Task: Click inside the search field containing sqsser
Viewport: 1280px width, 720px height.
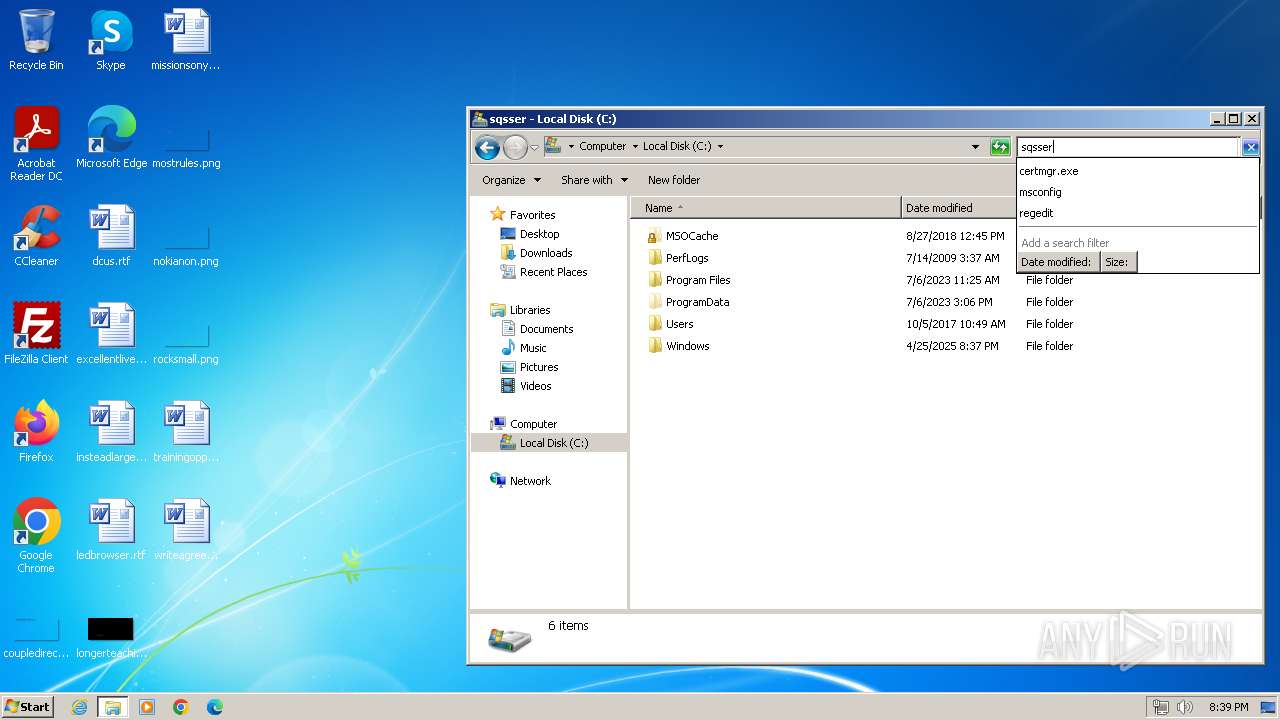Action: (x=1128, y=147)
